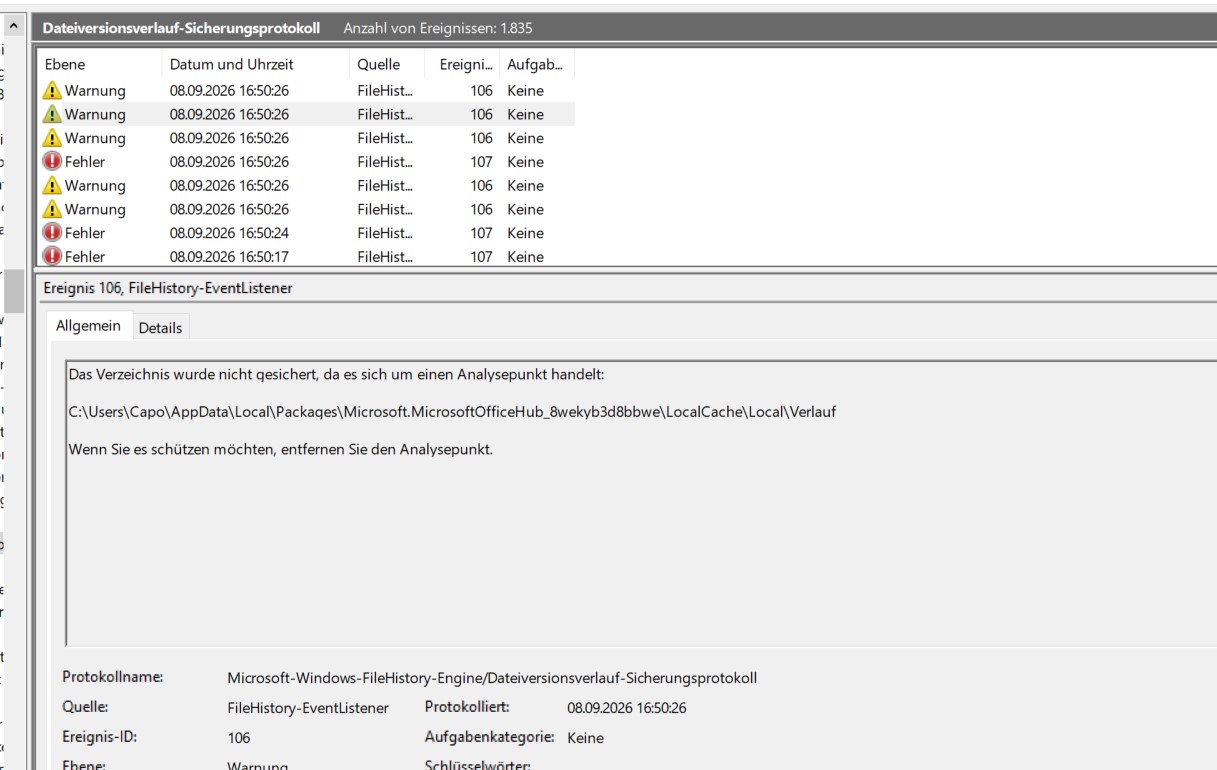Open the Allgemein tab

tap(88, 326)
